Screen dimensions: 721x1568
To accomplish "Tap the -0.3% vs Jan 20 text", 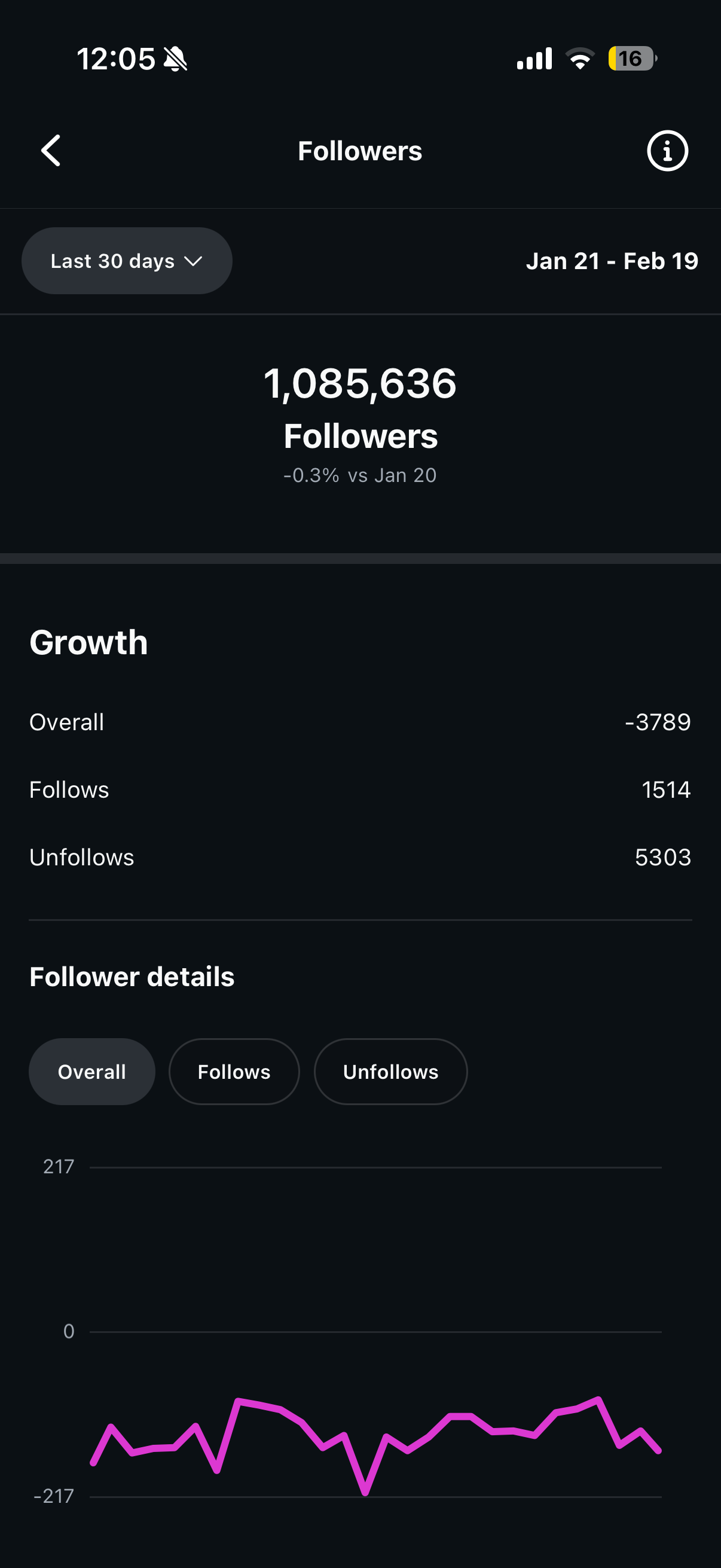I will click(x=360, y=475).
